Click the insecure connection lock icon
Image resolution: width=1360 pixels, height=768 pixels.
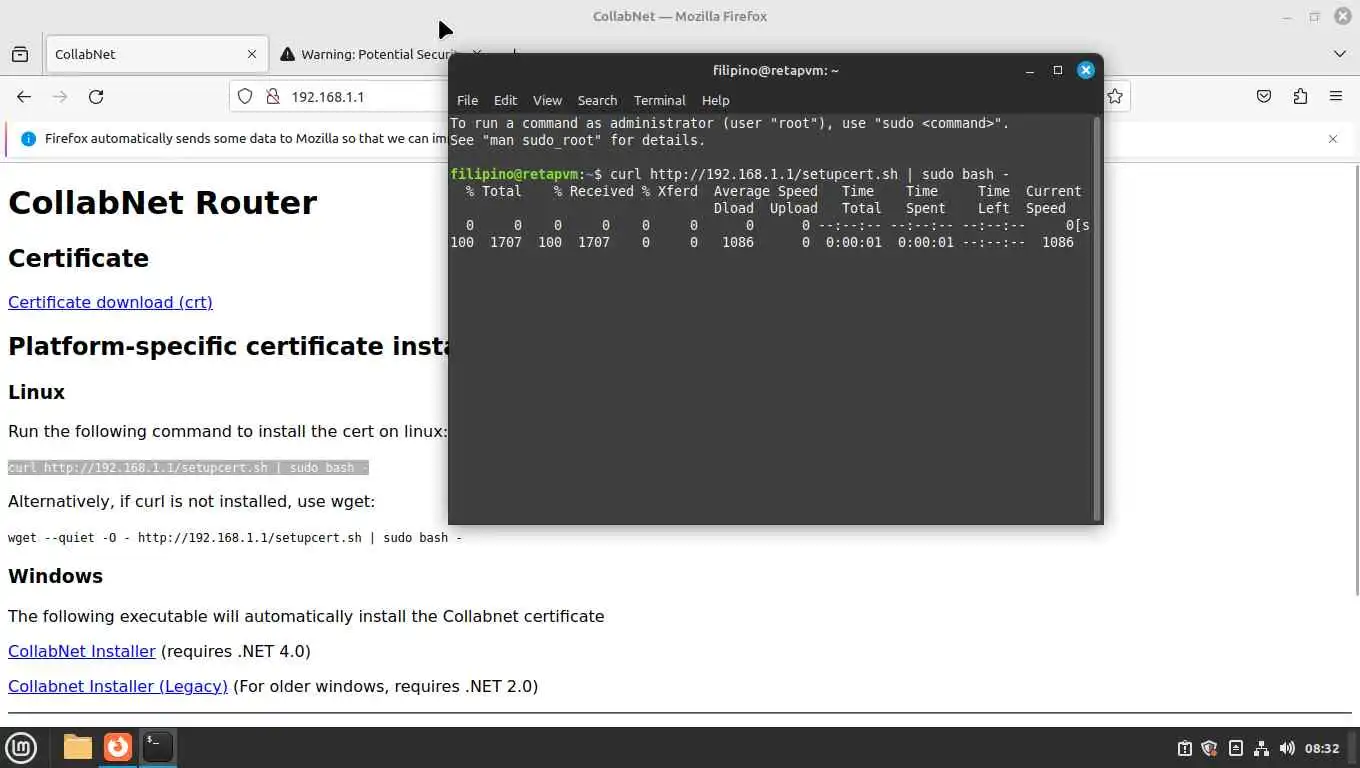pyautogui.click(x=271, y=97)
